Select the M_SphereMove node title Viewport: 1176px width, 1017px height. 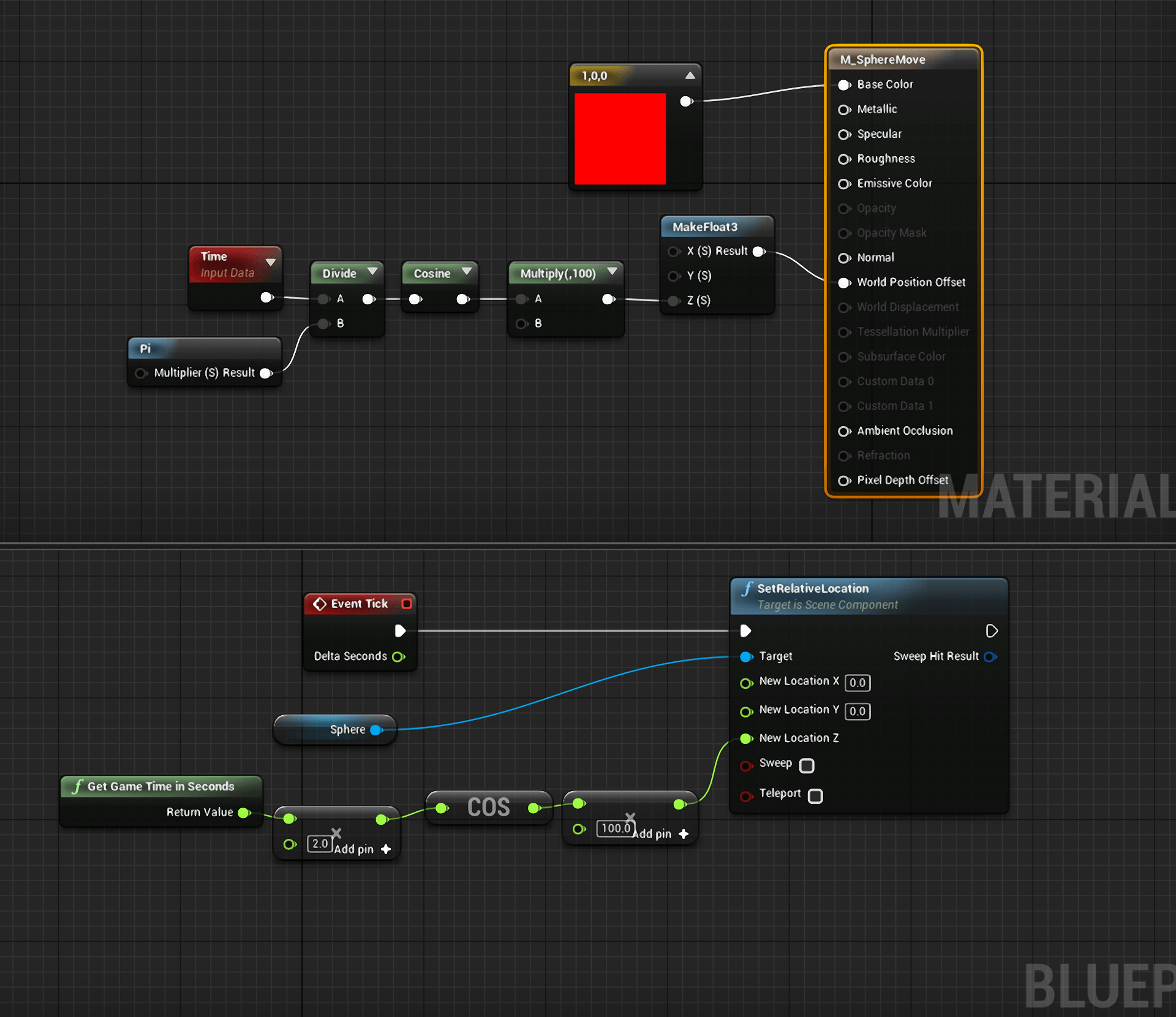tap(882, 59)
